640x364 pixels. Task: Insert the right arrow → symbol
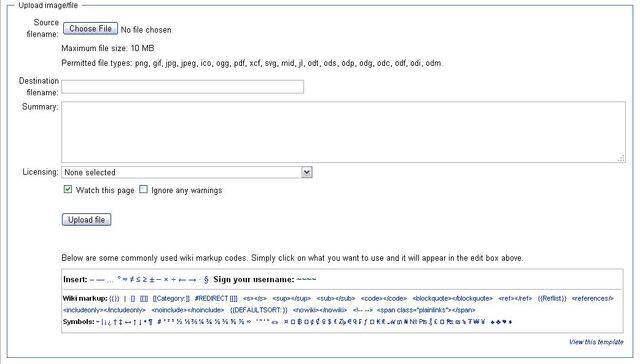pos(192,280)
